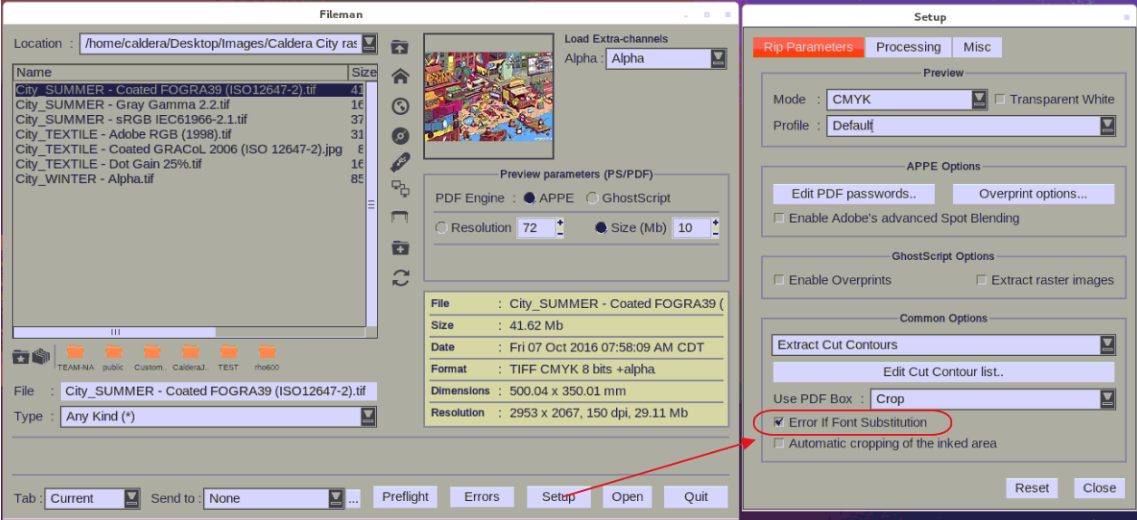The height and width of the screenshot is (520, 1137).
Task: Create new folder with plus folder icon
Action: (400, 248)
